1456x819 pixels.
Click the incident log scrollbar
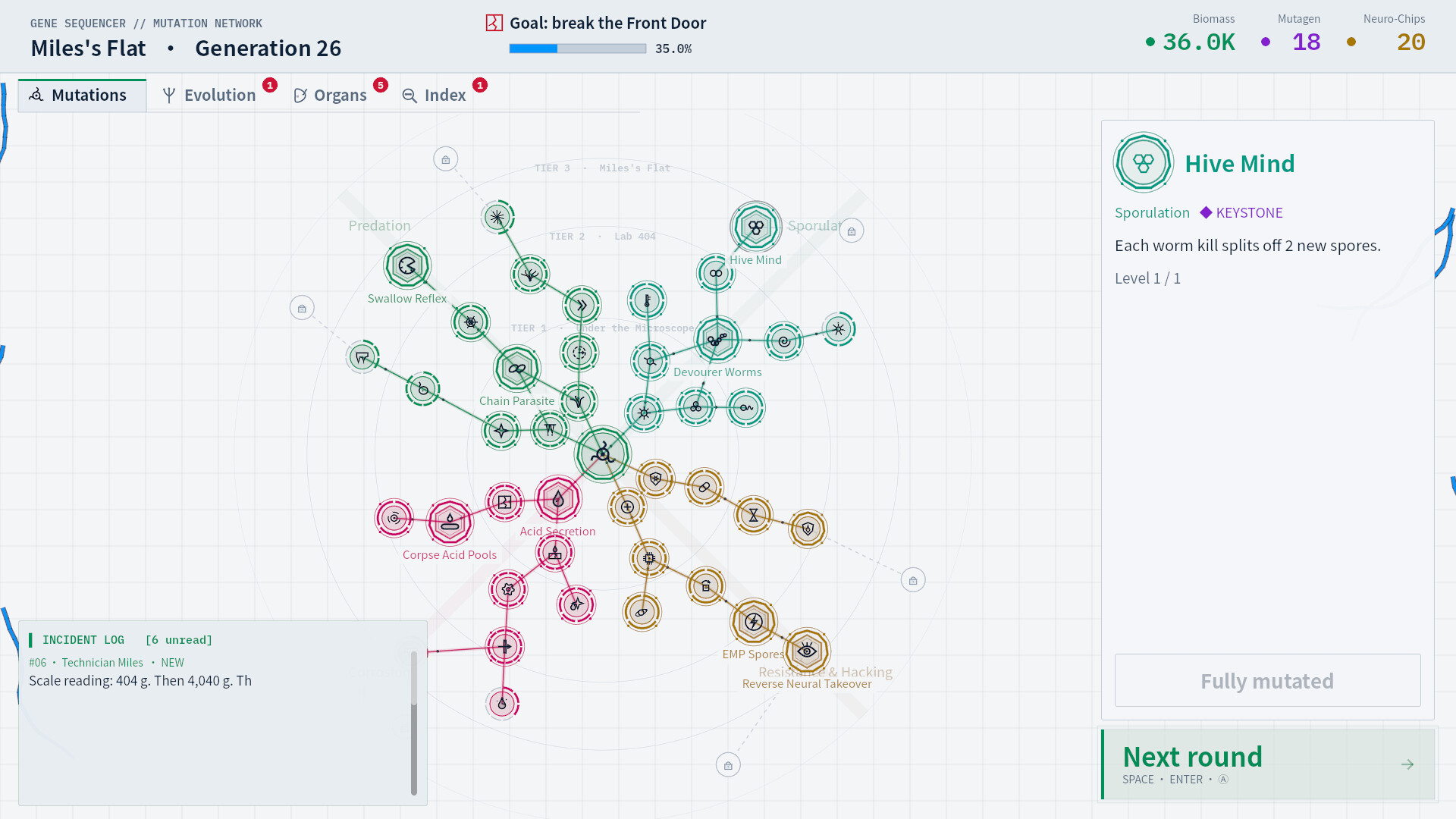point(414,723)
